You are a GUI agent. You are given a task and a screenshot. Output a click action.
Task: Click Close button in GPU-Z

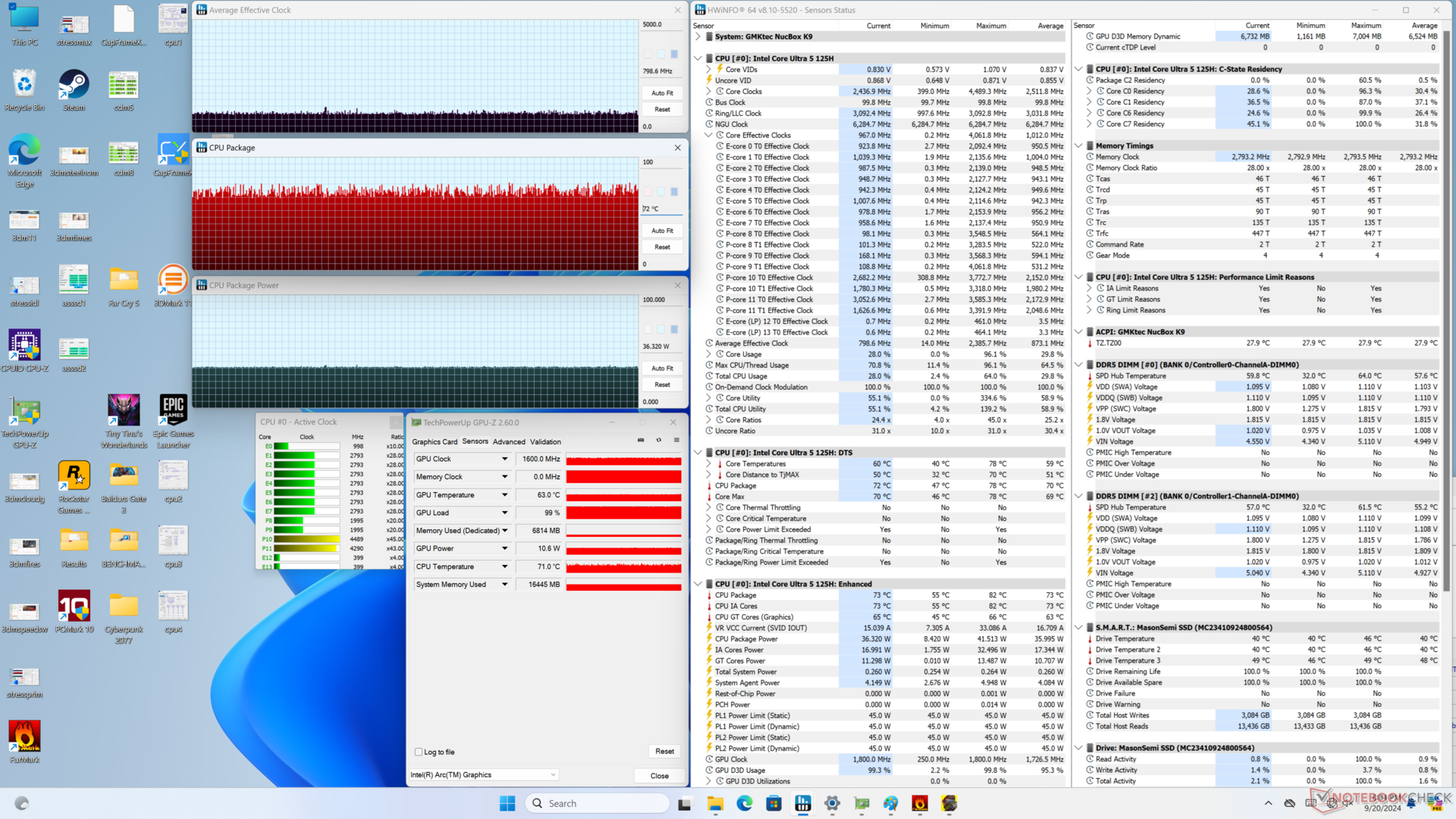pyautogui.click(x=660, y=776)
